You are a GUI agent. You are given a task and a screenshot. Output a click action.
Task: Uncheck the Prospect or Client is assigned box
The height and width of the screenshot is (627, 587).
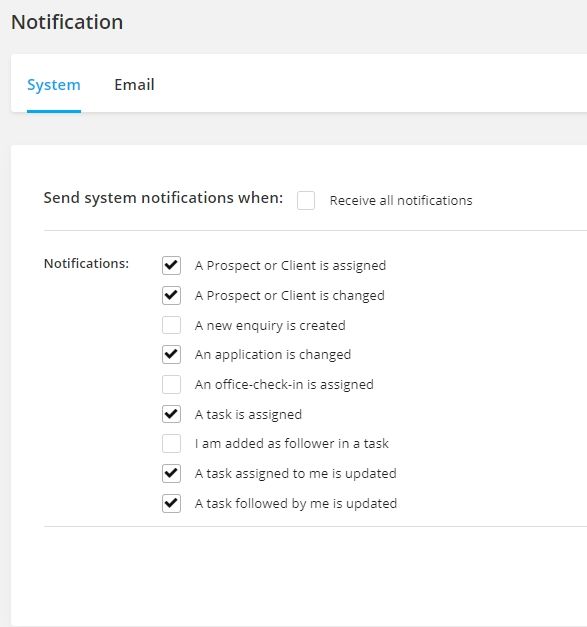tap(171, 266)
